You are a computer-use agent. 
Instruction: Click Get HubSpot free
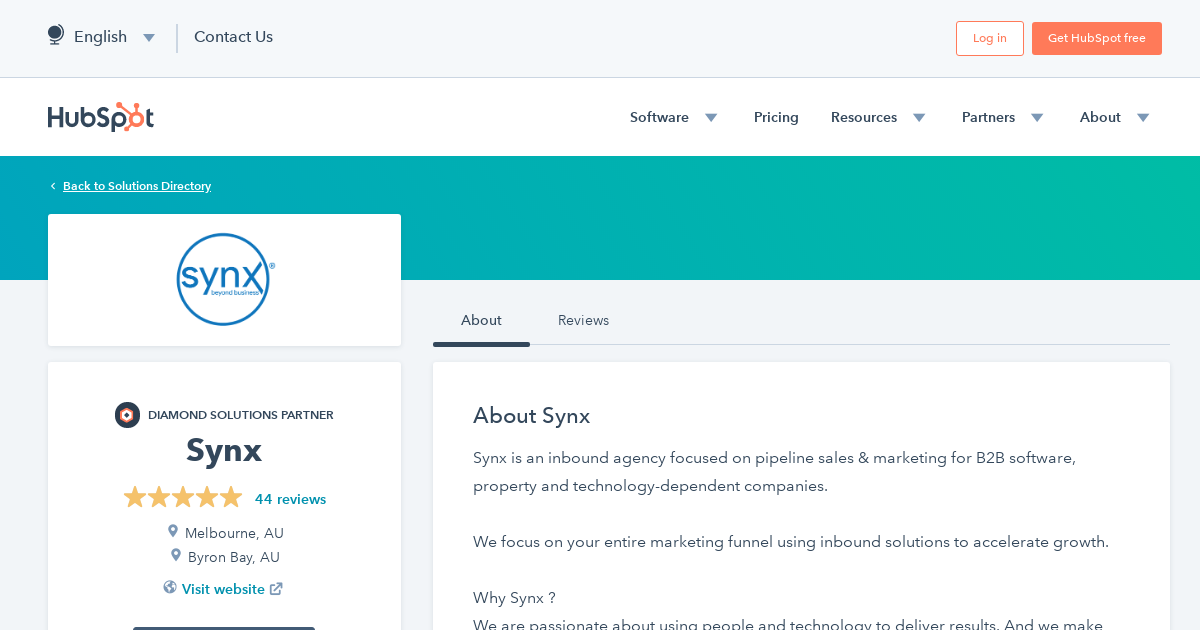point(1096,38)
